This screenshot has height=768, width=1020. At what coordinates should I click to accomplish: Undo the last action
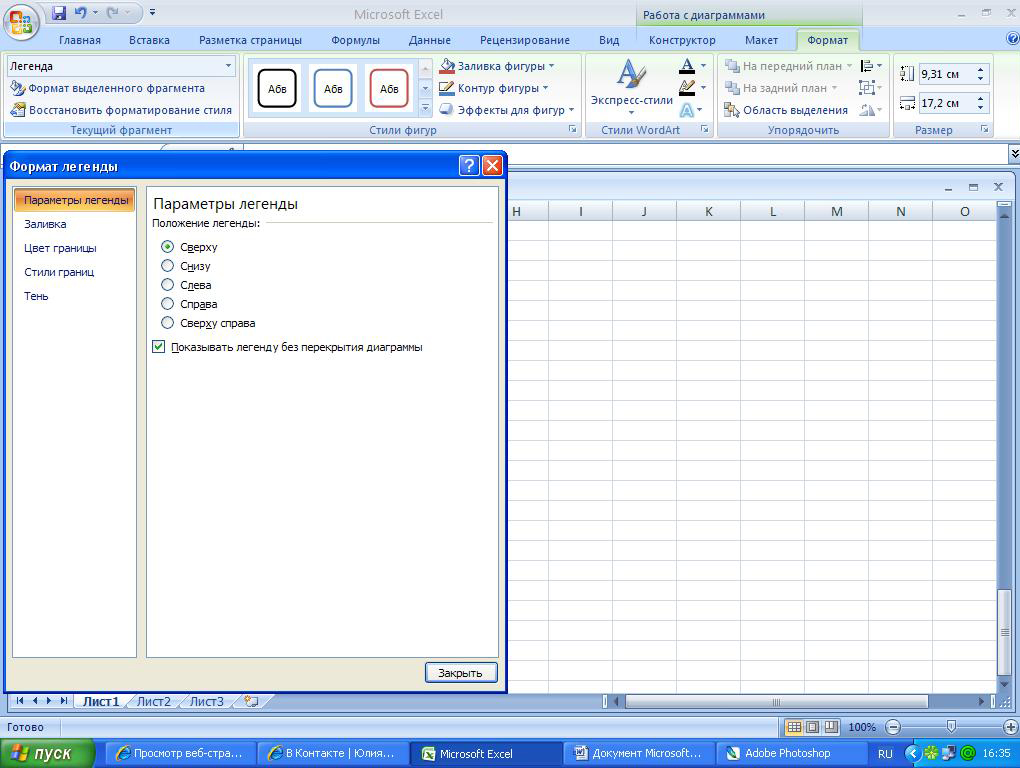[81, 12]
